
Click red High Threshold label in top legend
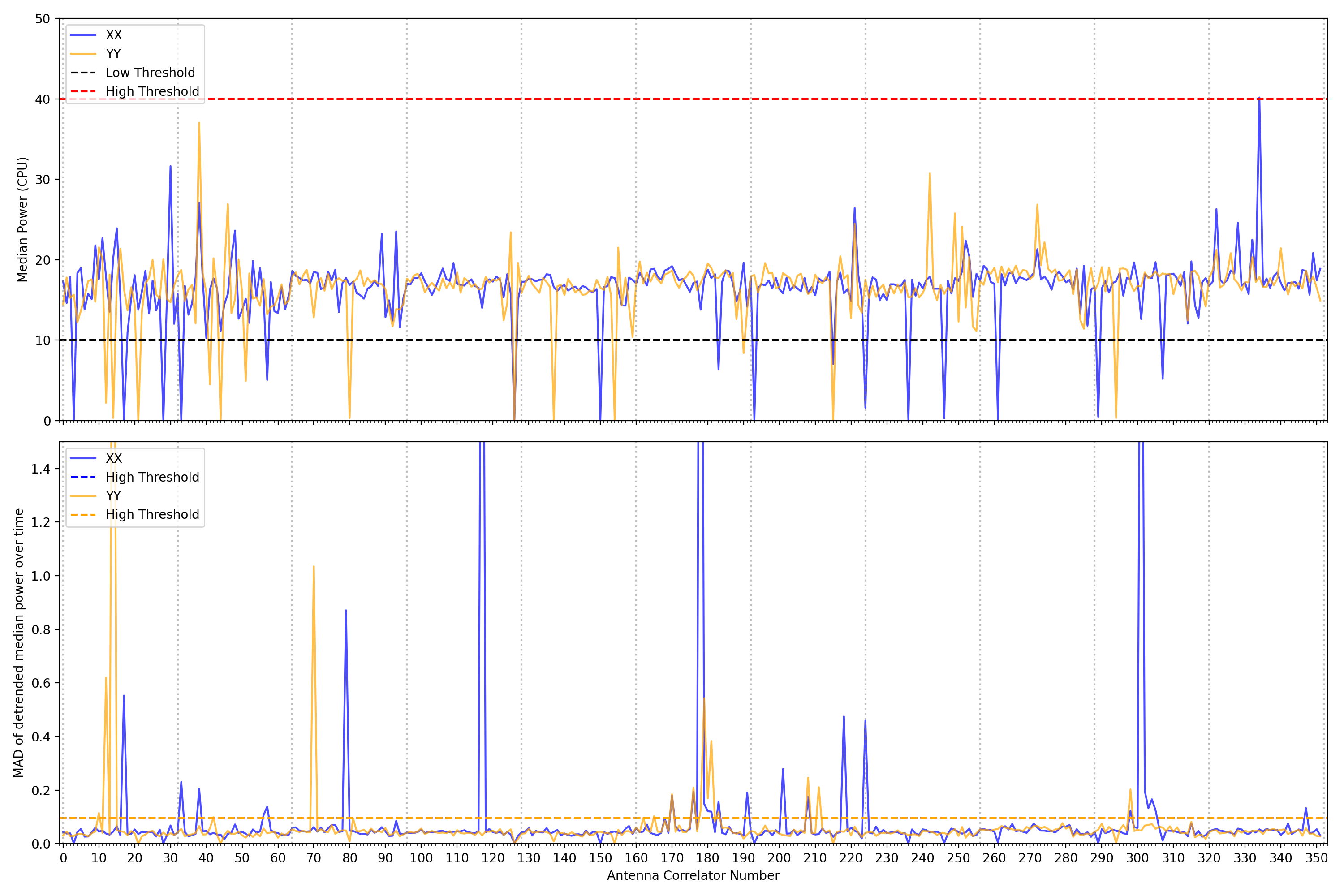coord(152,91)
